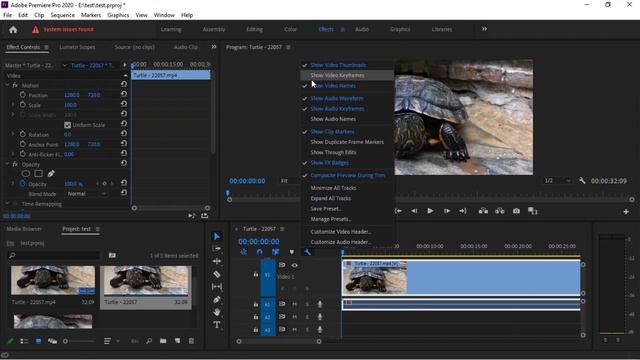
Task: Click the Add Marker icon in timeline
Action: (291, 252)
